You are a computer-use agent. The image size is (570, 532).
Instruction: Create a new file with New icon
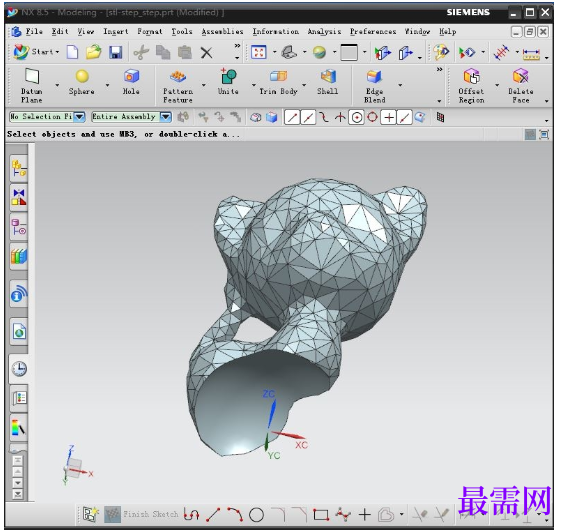point(73,52)
